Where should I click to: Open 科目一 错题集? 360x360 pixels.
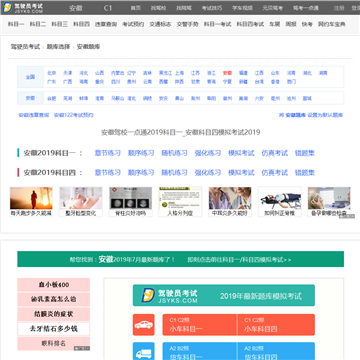tap(305, 153)
